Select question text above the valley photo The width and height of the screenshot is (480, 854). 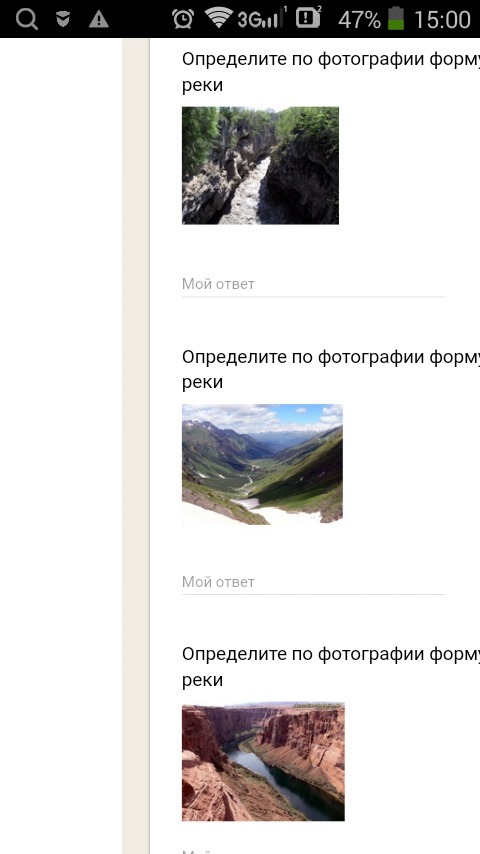click(331, 369)
